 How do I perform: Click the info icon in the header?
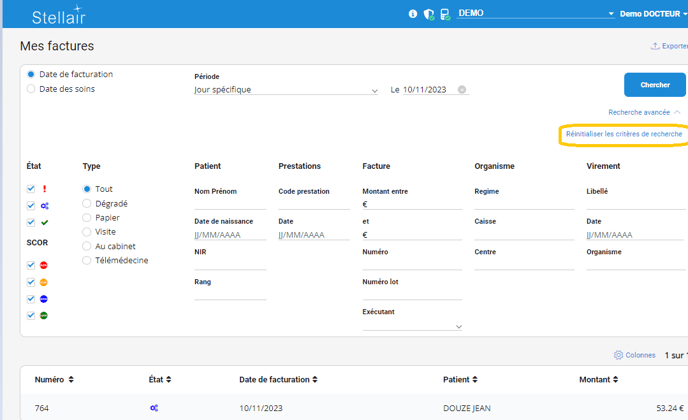pyautogui.click(x=413, y=14)
